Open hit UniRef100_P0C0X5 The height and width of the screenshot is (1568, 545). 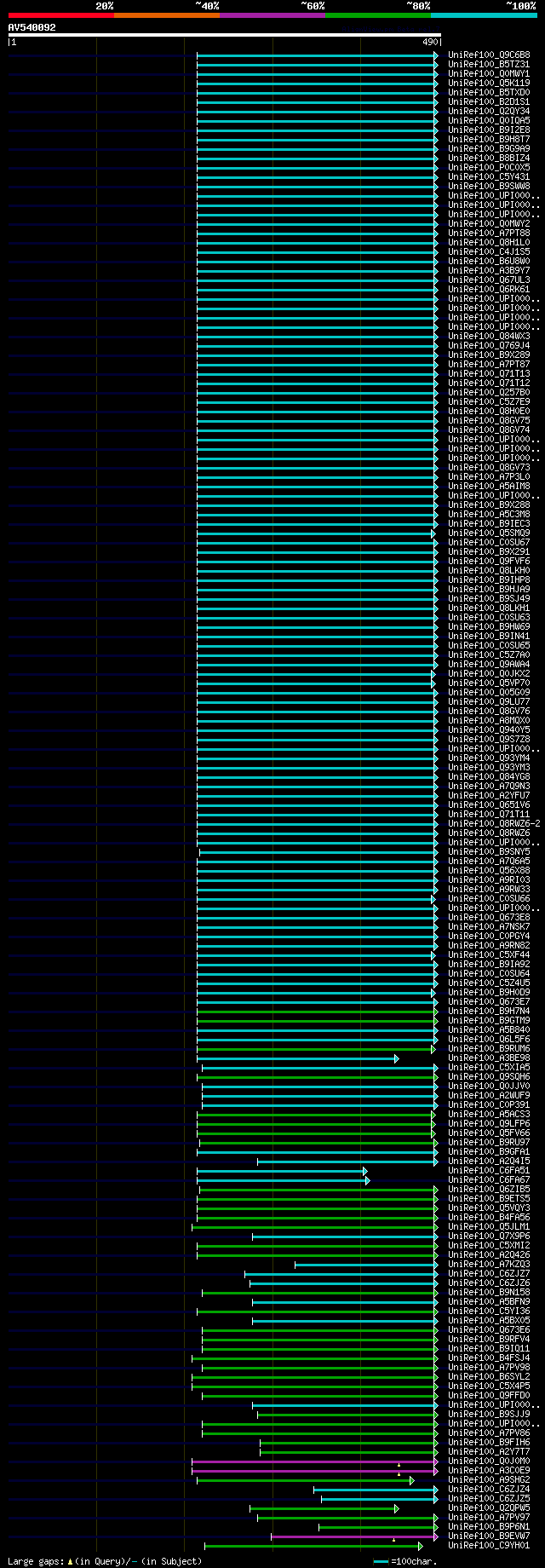click(x=489, y=167)
